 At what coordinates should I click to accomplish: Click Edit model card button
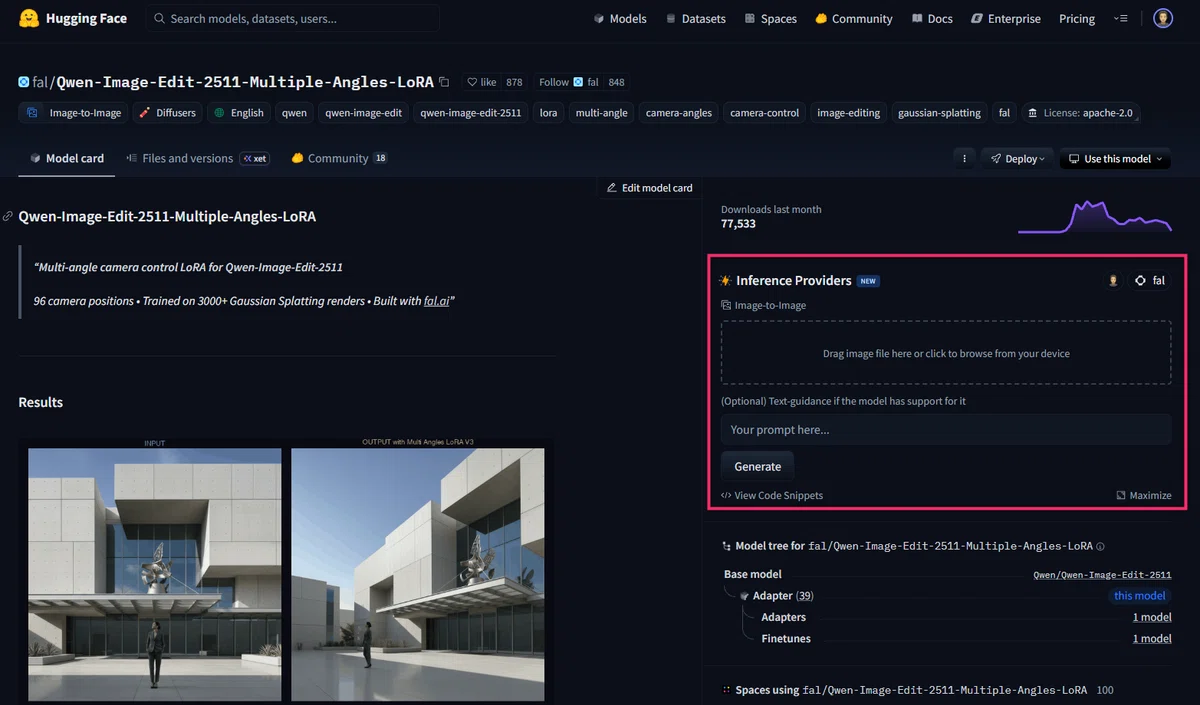point(649,187)
